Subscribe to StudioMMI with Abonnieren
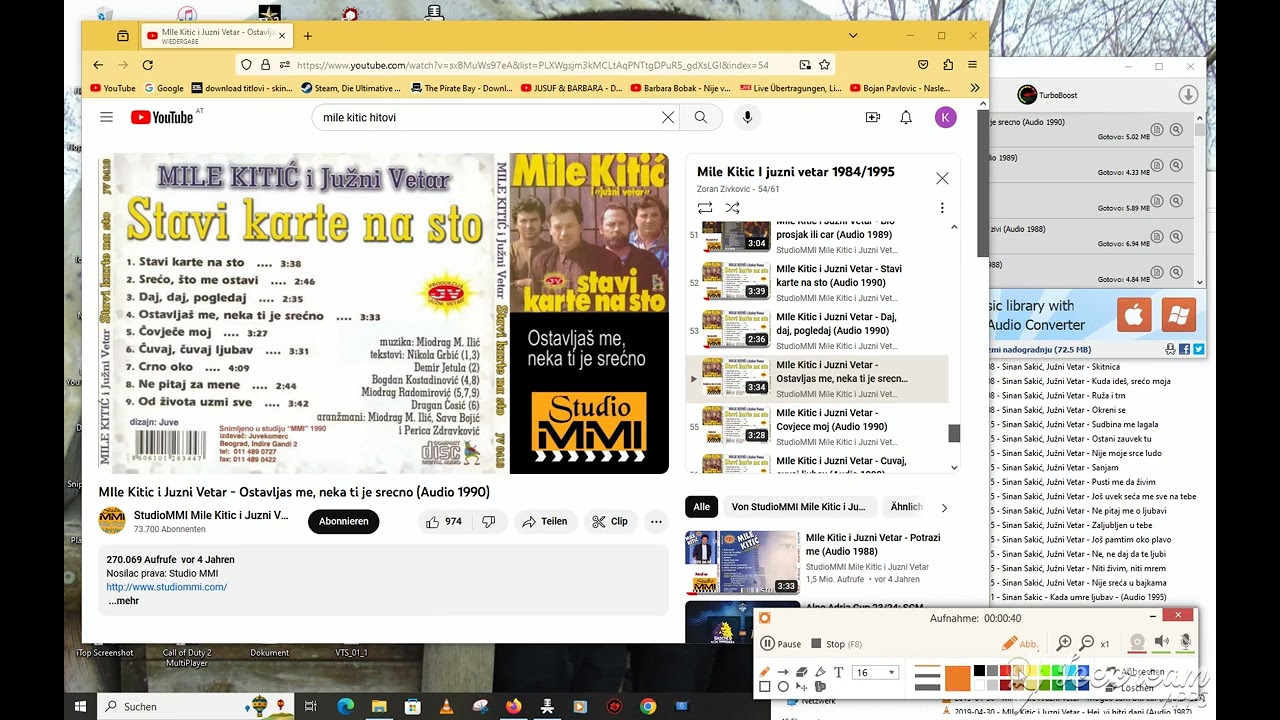The width and height of the screenshot is (1280, 720). pos(343,521)
